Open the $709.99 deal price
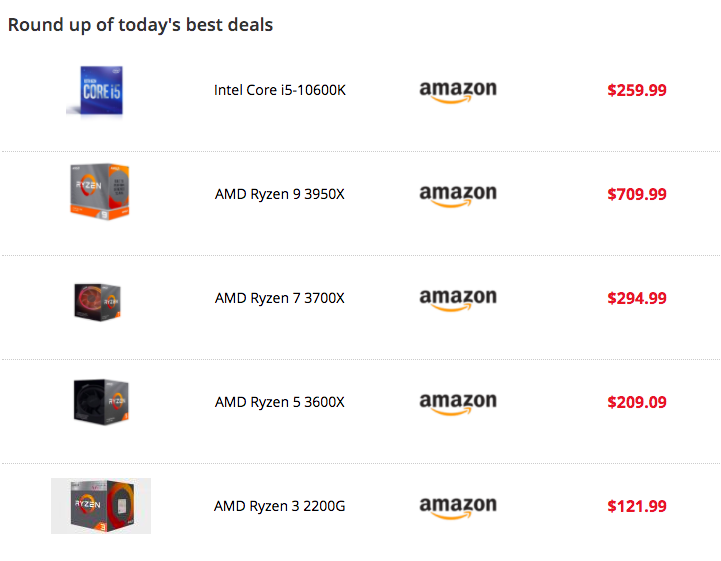Viewport: 721px width, 561px height. [x=637, y=194]
